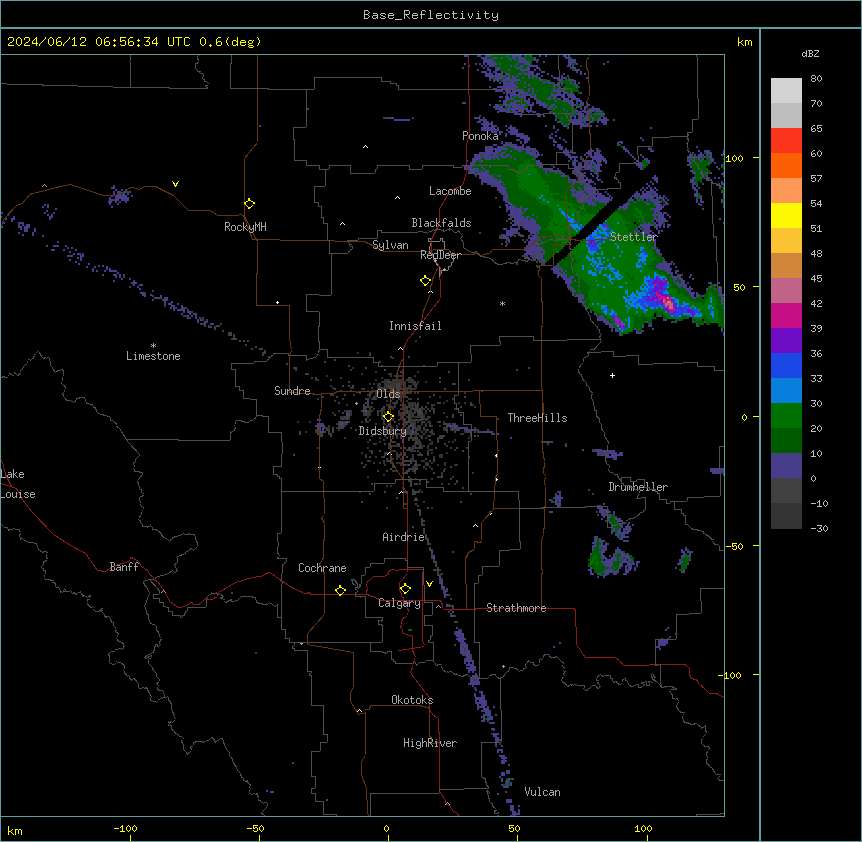862x842 pixels.
Task: Click the dBZ legend heading
Action: click(x=810, y=54)
